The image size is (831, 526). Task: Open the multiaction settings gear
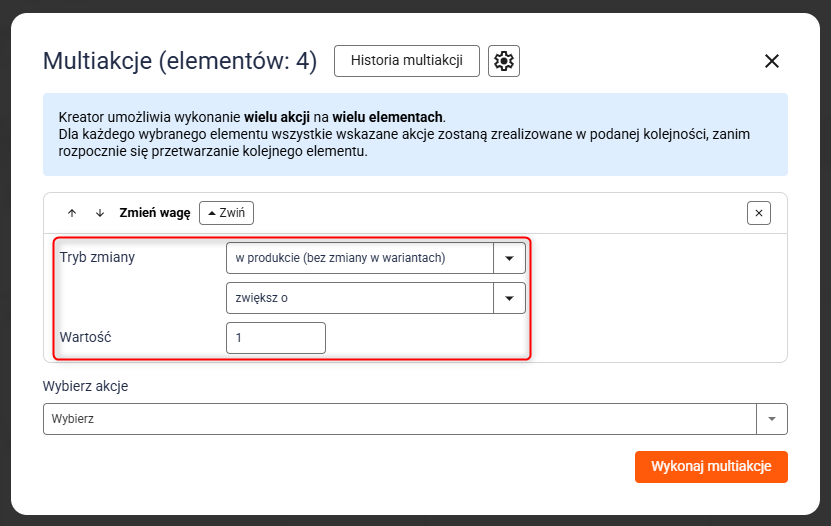click(504, 61)
